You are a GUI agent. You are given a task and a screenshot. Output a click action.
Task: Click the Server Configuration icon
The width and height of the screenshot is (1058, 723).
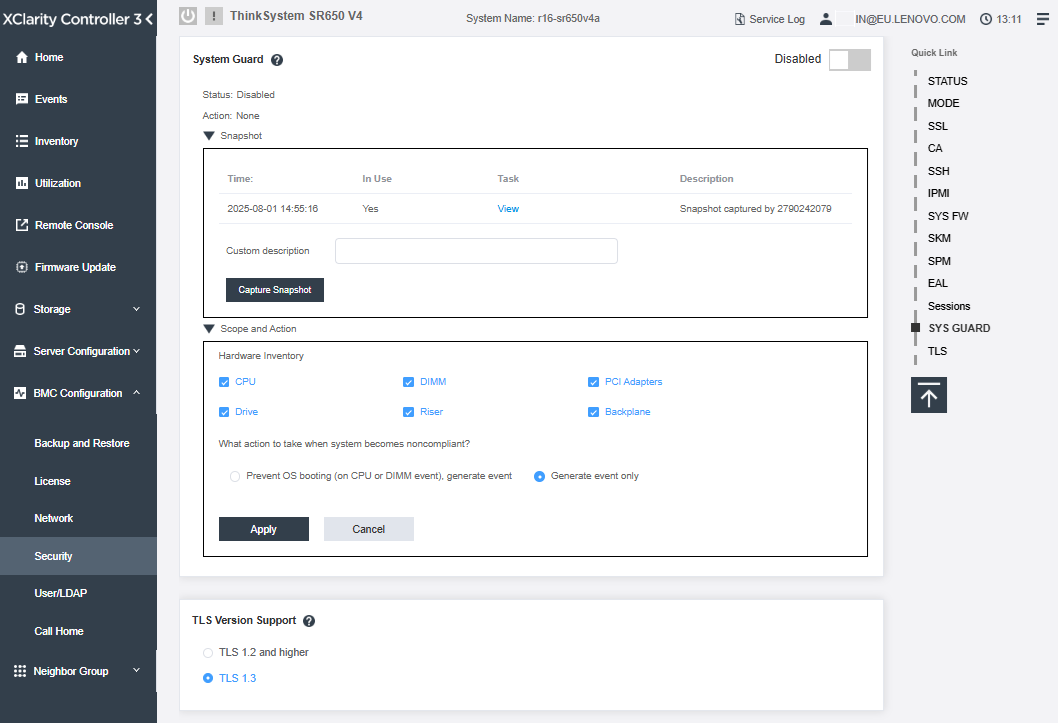click(x=20, y=351)
